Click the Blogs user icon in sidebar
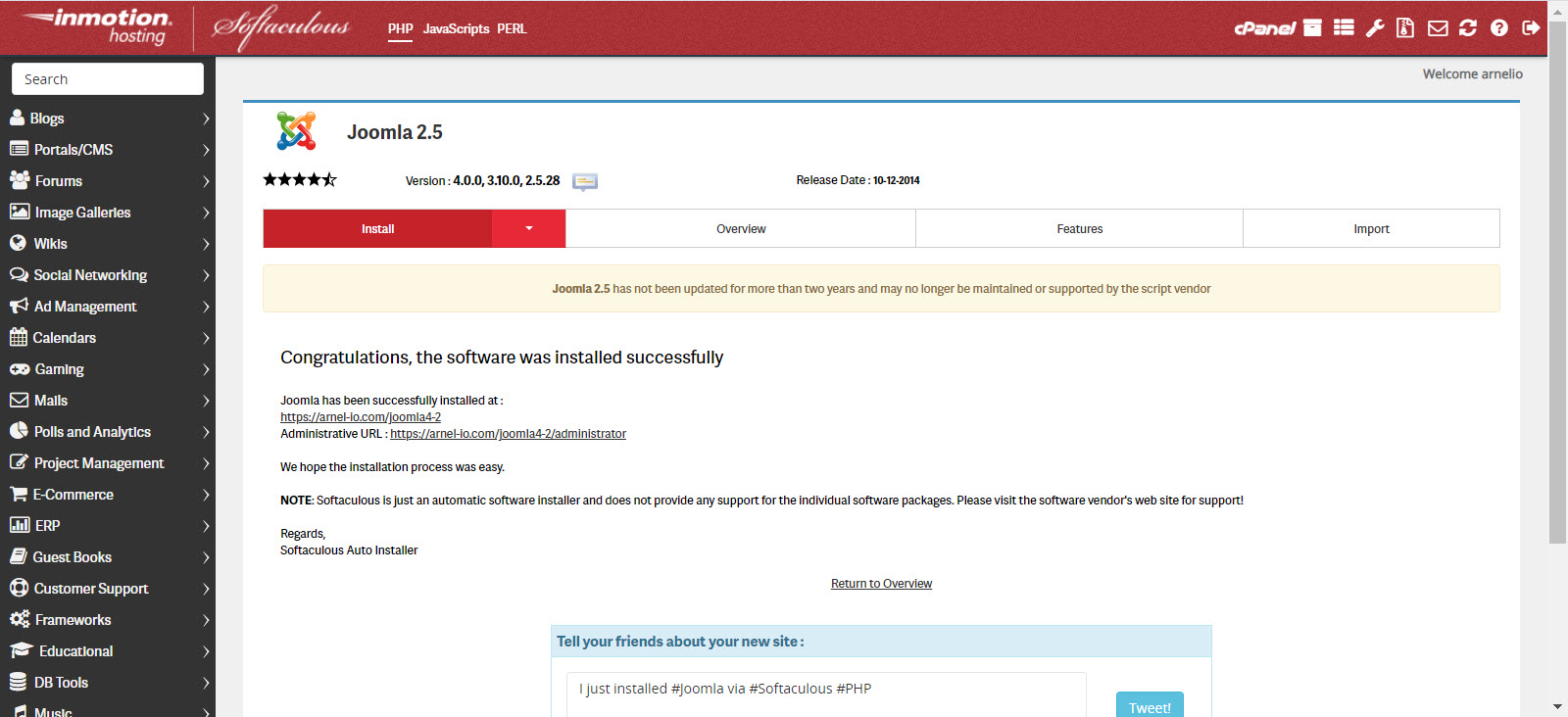 click(18, 118)
